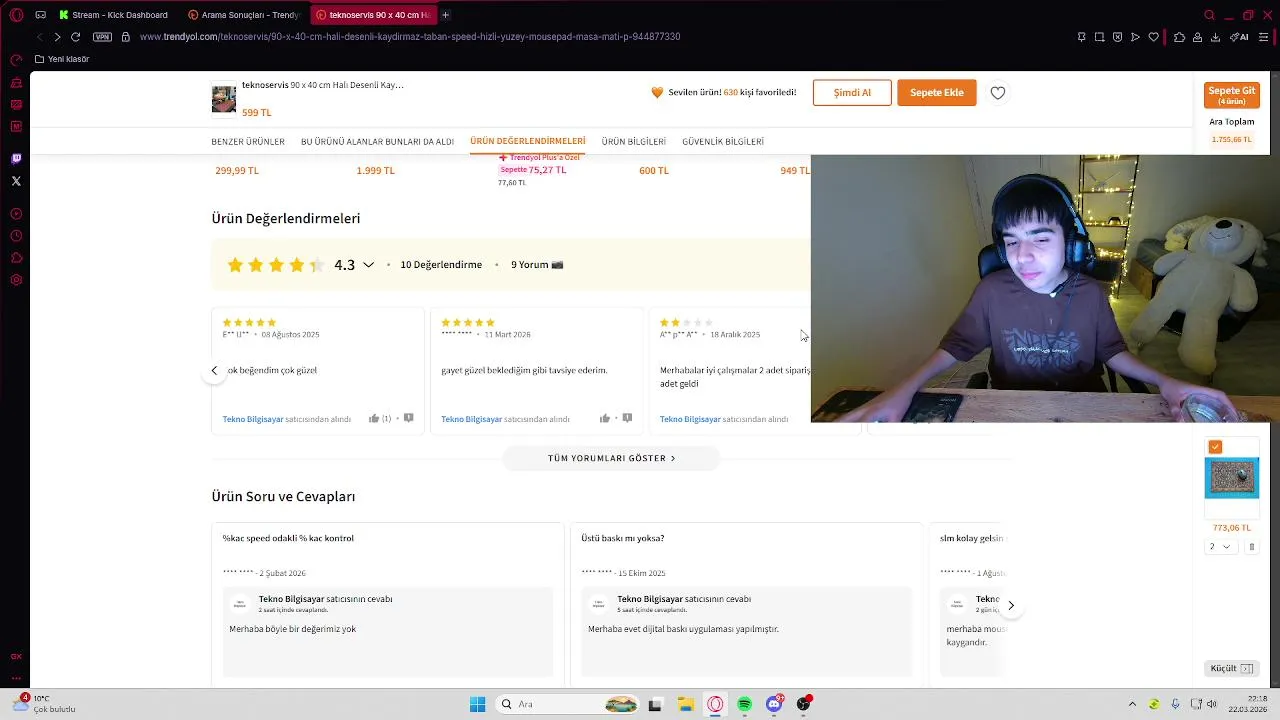The height and width of the screenshot is (720, 1280).
Task: Click the VPN badge in the address bar
Action: (102, 37)
